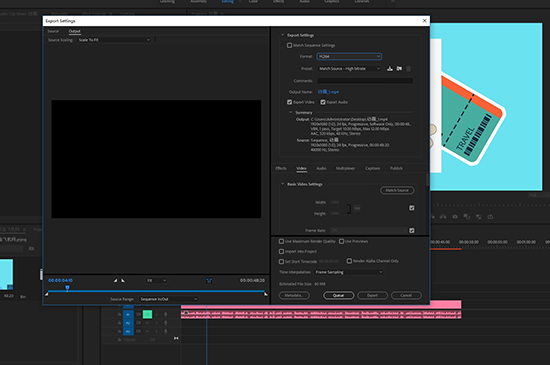
Task: Click the Comments input field
Action: coord(365,81)
